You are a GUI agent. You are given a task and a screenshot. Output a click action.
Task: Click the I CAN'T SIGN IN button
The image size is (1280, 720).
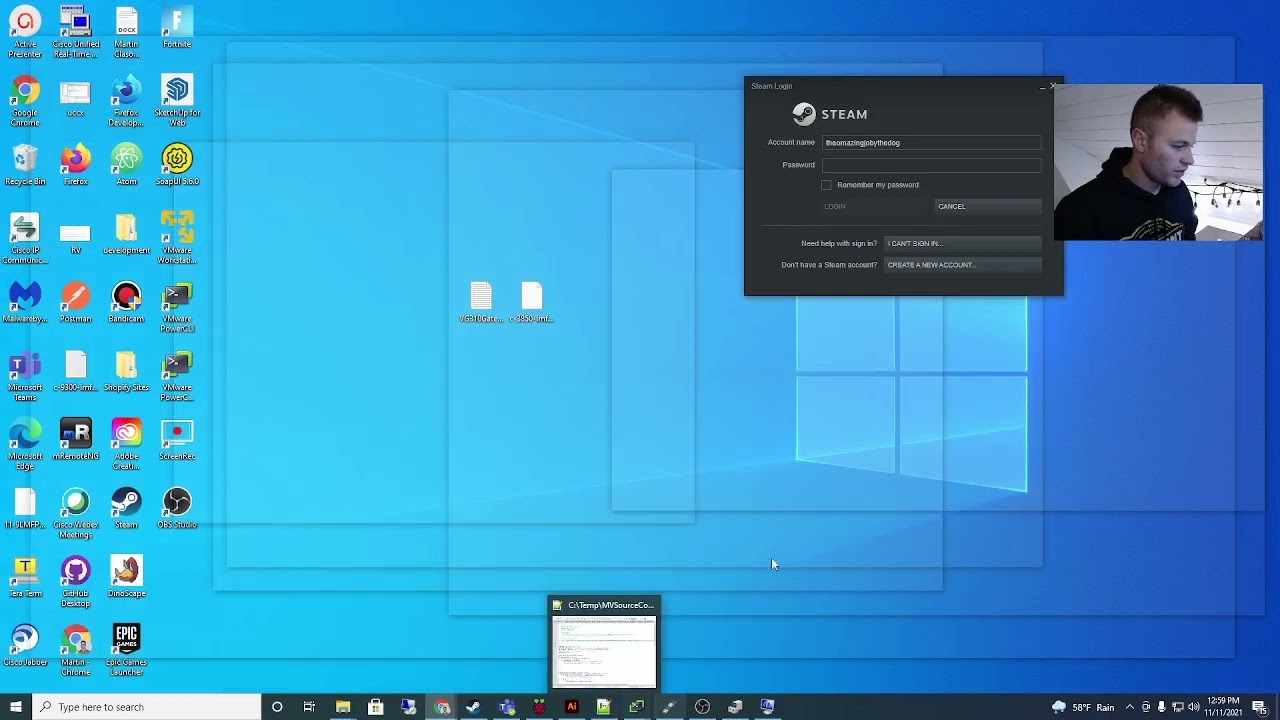[x=962, y=243]
